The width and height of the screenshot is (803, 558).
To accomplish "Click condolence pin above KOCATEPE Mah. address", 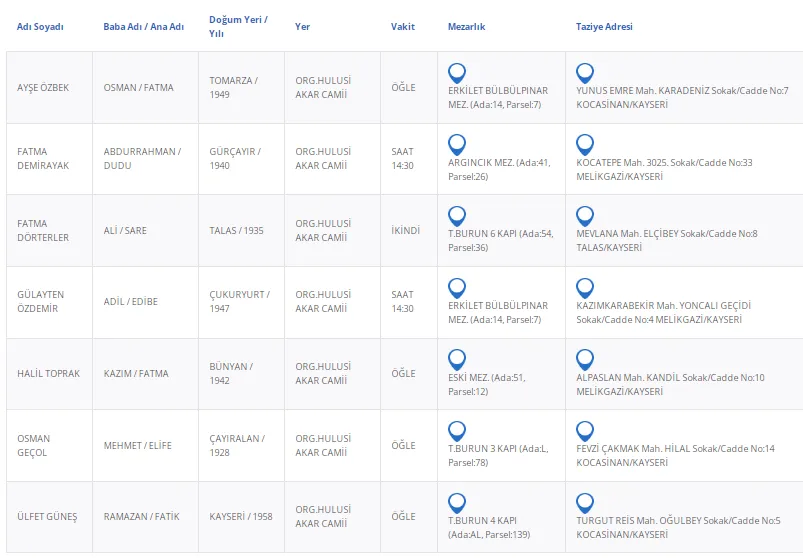I will [x=586, y=144].
